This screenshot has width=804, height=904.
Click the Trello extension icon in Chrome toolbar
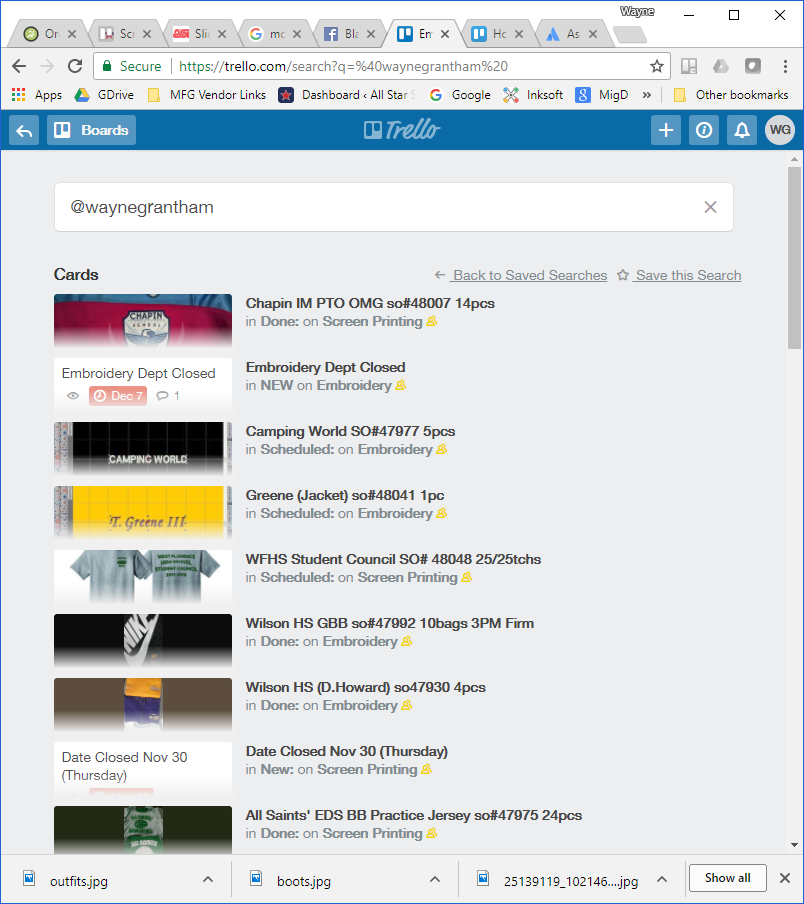coord(689,66)
